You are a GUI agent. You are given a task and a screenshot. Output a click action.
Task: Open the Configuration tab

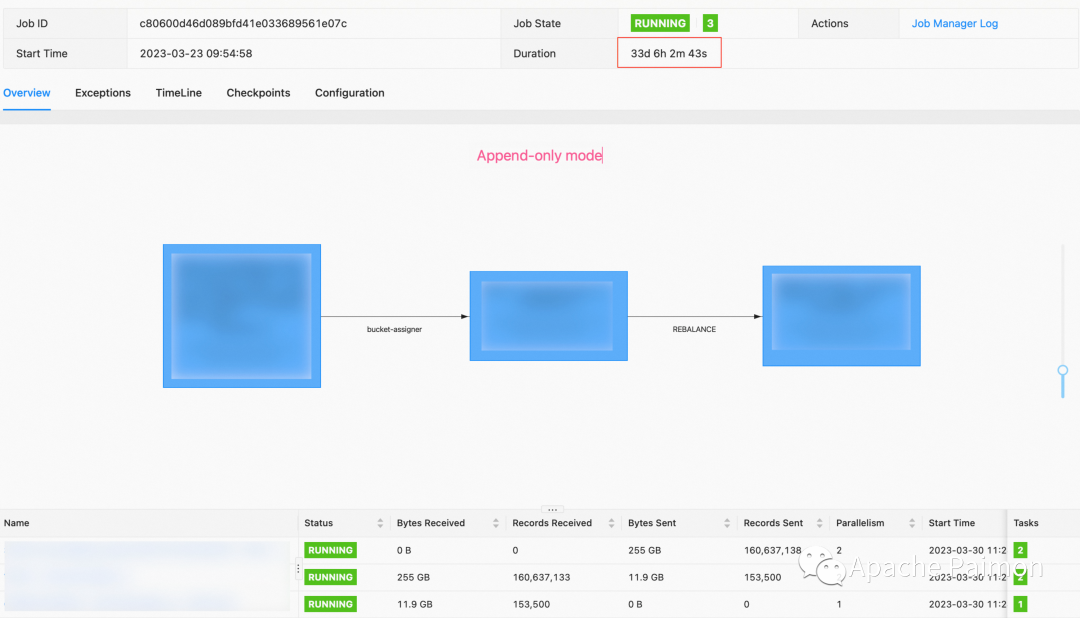(350, 93)
